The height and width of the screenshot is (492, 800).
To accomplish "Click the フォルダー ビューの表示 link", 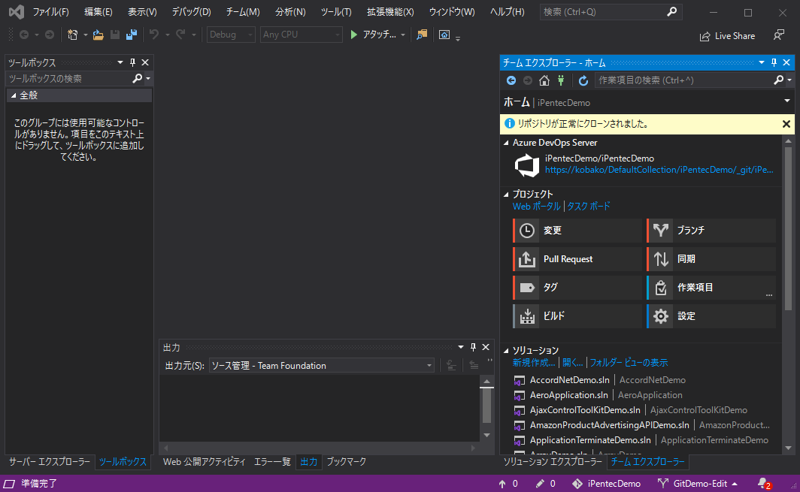I will (629, 363).
